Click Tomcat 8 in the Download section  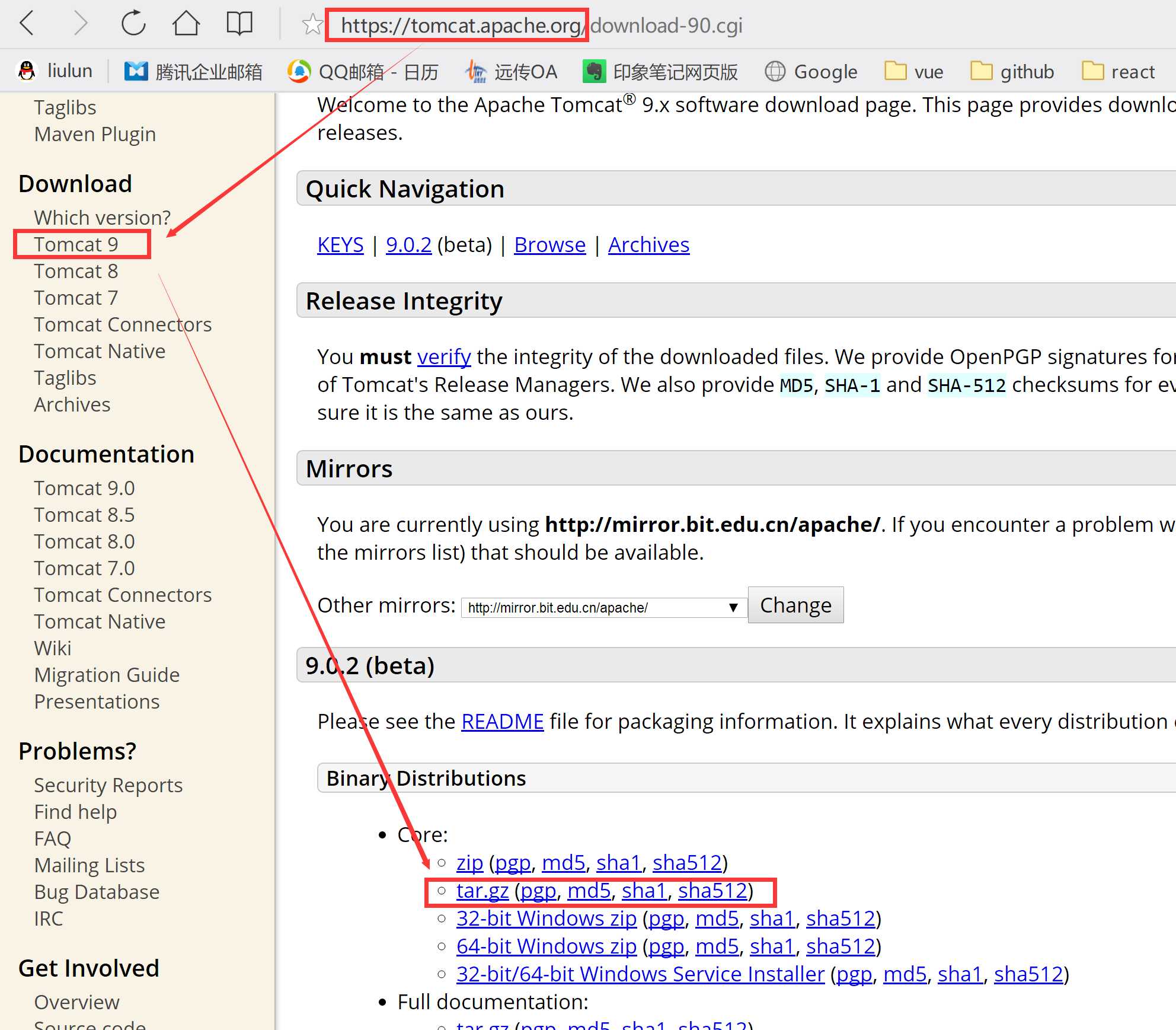(75, 270)
